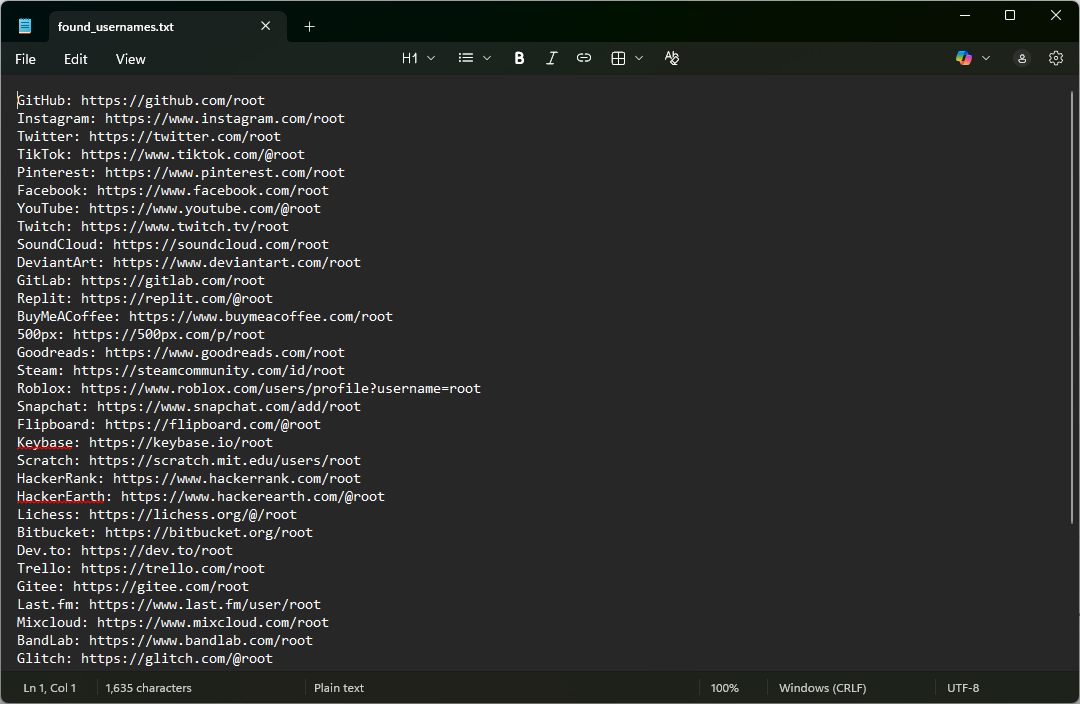
Task: Add a new tab with the plus button
Action: (x=309, y=27)
